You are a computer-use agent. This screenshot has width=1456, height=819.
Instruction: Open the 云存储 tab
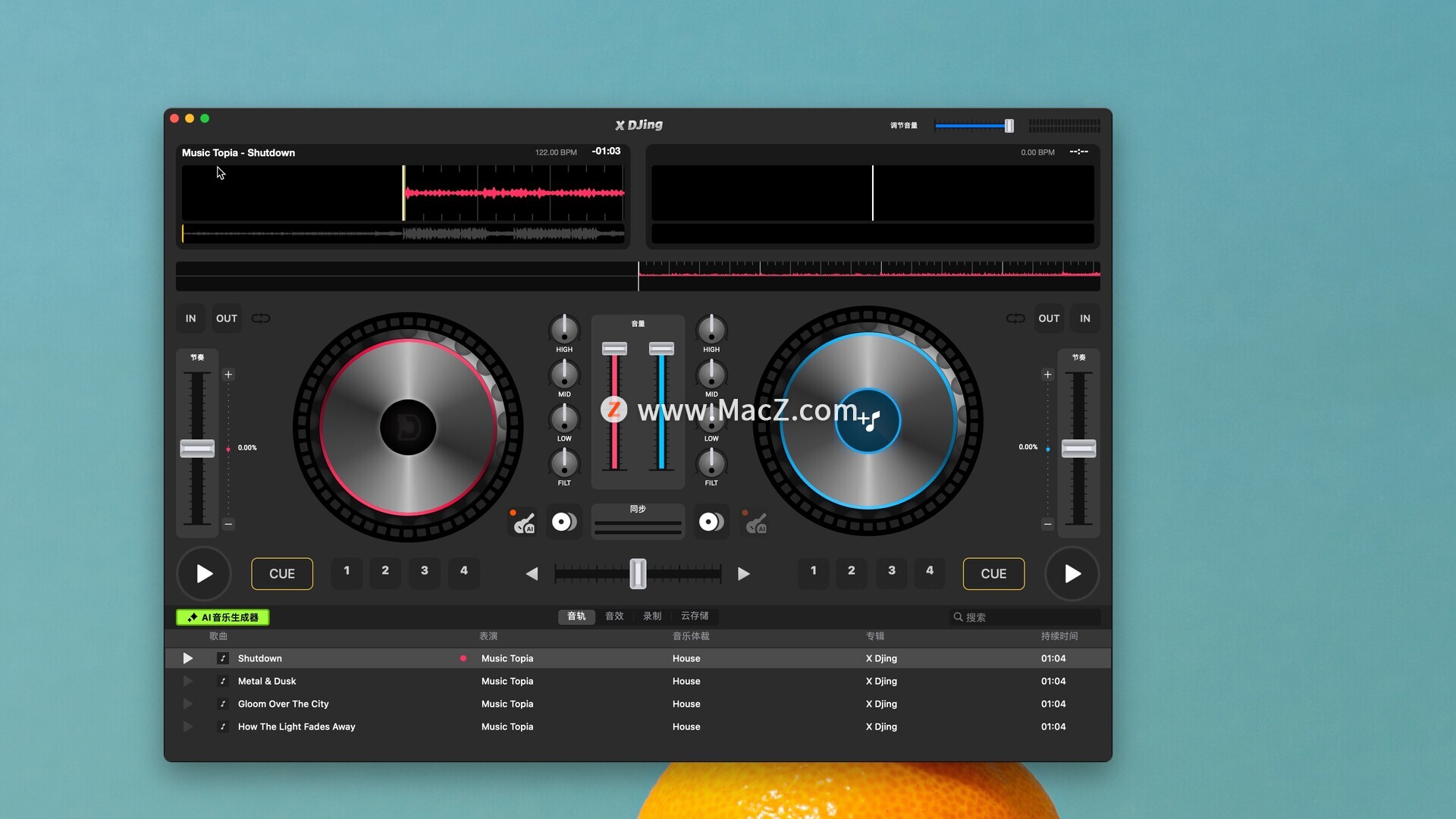(695, 617)
